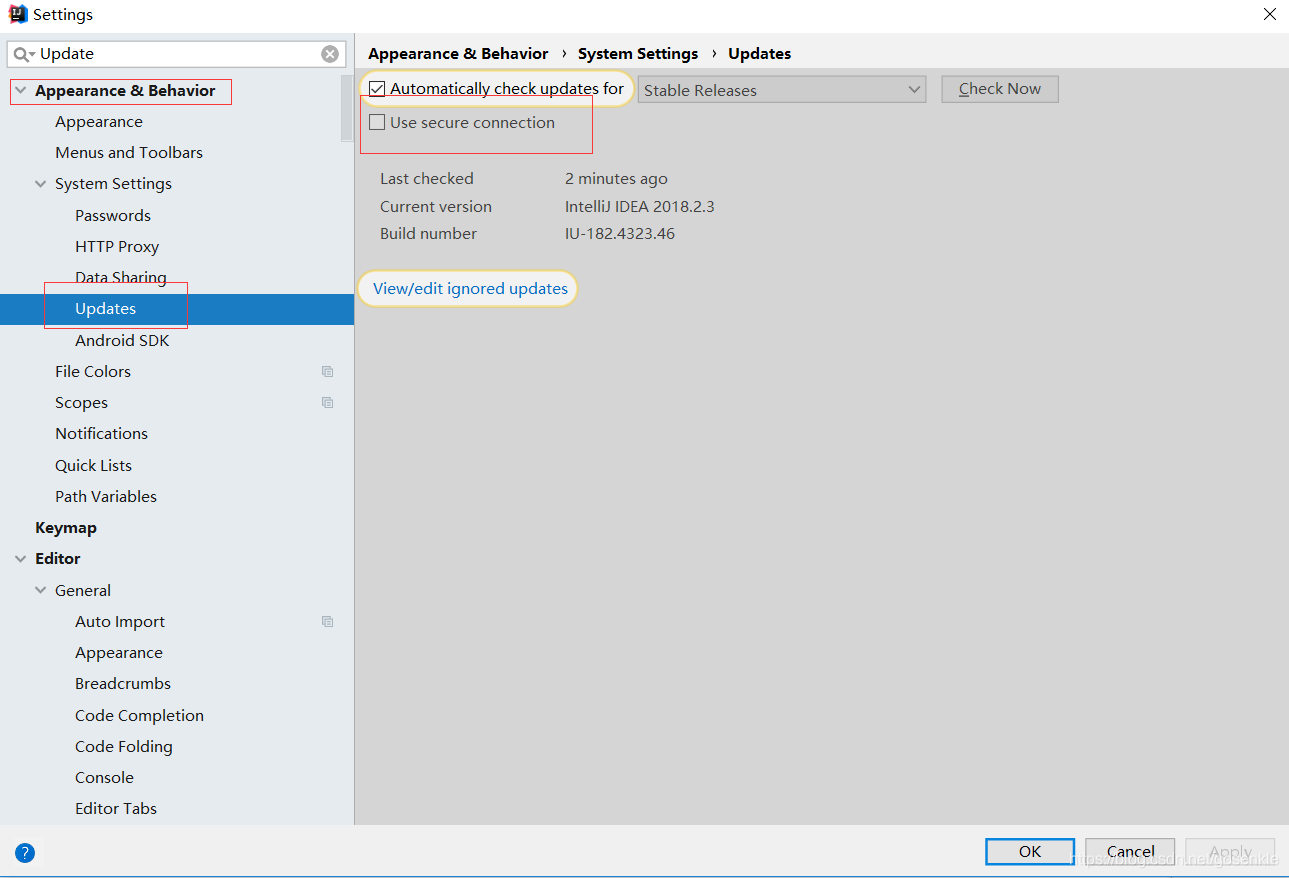1289x878 pixels.
Task: Click the project-level icon beside Auto Import
Action: tap(327, 621)
